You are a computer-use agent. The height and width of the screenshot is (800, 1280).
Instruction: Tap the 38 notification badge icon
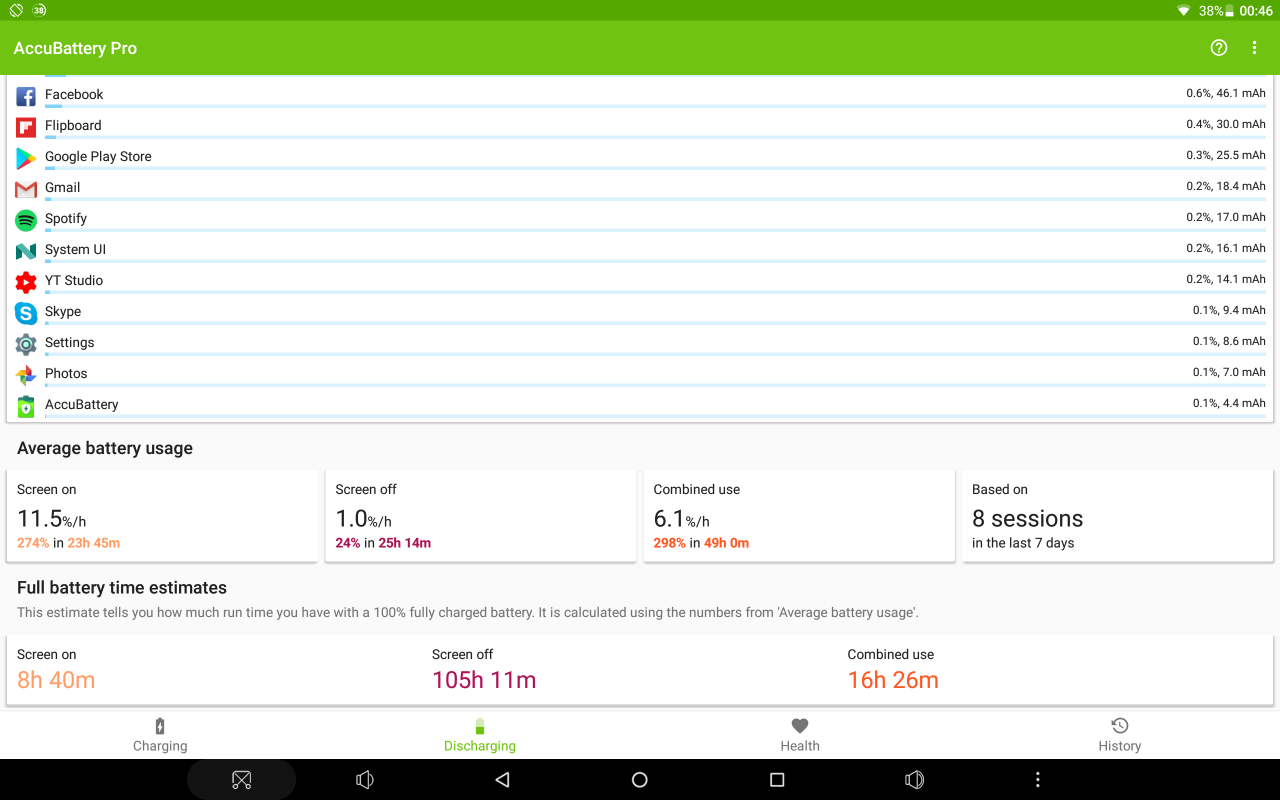pyautogui.click(x=39, y=10)
